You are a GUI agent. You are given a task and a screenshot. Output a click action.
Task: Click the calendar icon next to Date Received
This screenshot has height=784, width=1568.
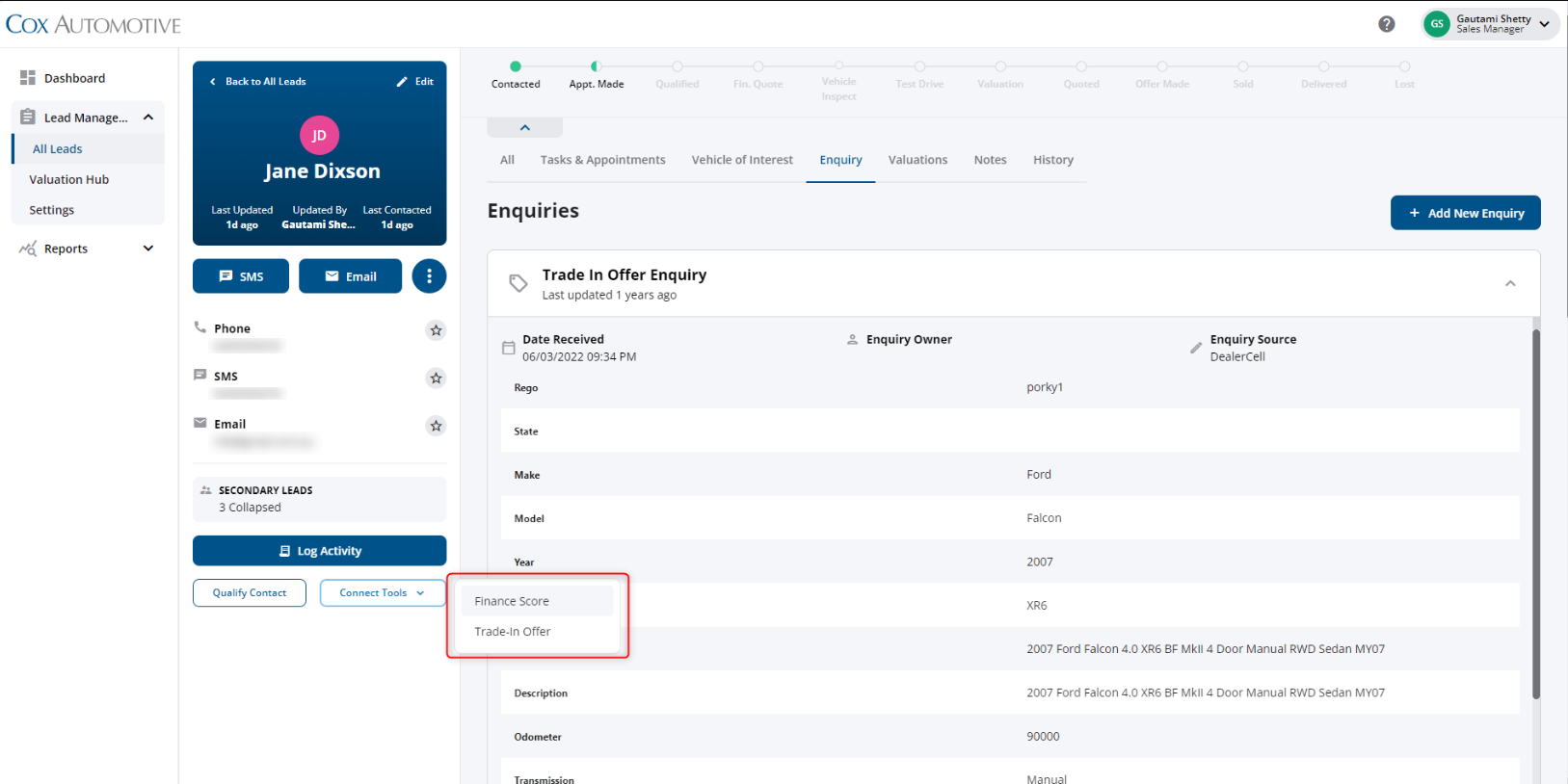coord(508,348)
